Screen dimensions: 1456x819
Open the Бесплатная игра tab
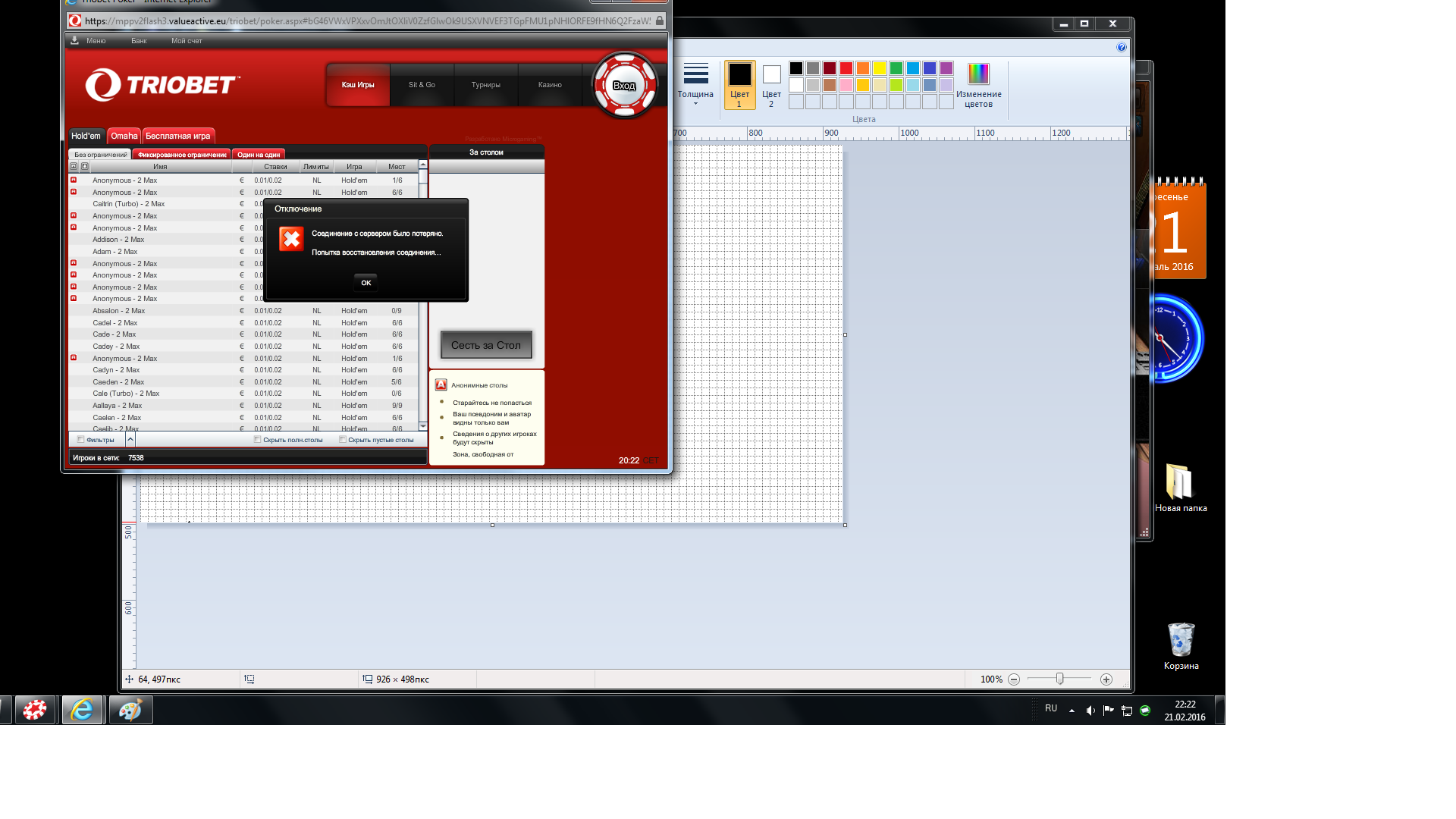click(x=178, y=136)
